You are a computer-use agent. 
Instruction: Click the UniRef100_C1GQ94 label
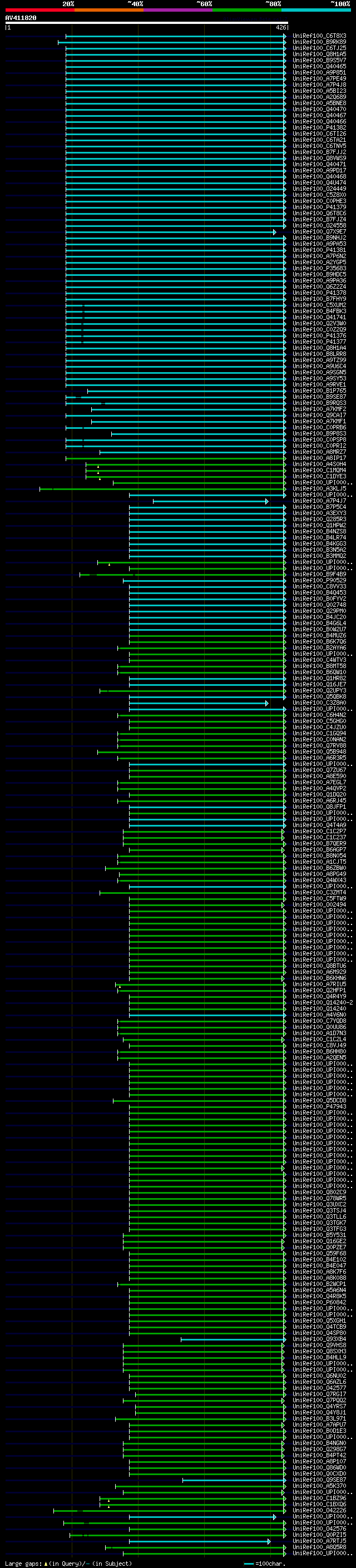tap(319, 733)
